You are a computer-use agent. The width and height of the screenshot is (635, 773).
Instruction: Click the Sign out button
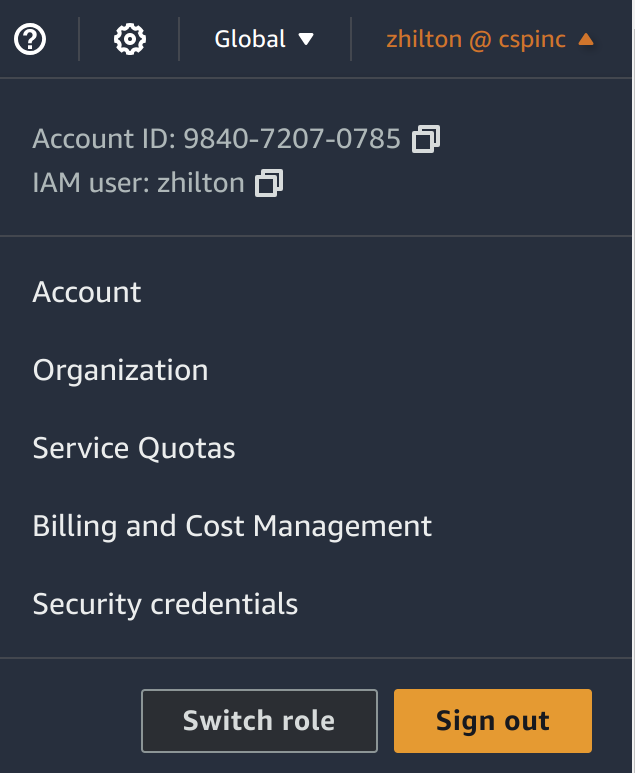tap(493, 721)
